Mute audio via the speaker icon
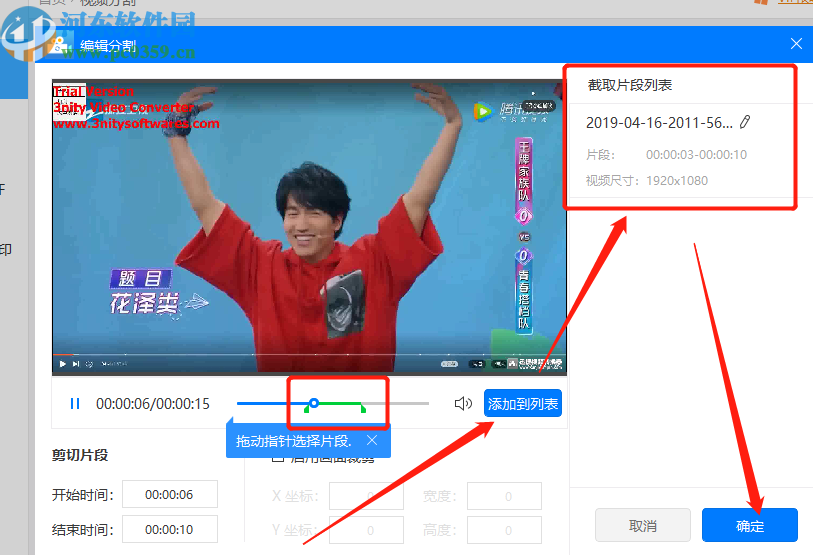Viewport: 813px width, 555px height. pos(463,404)
